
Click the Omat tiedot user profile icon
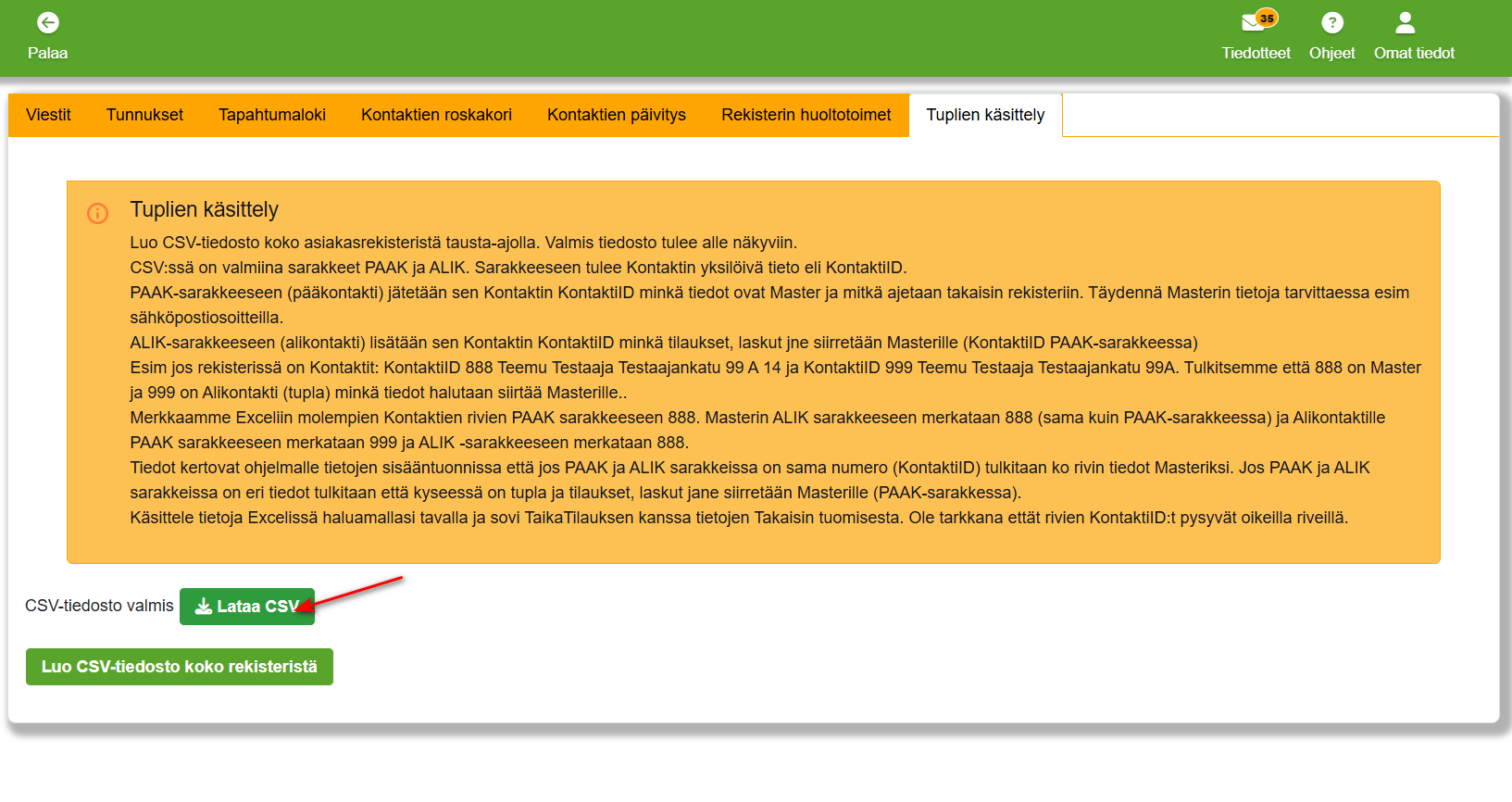[1405, 22]
